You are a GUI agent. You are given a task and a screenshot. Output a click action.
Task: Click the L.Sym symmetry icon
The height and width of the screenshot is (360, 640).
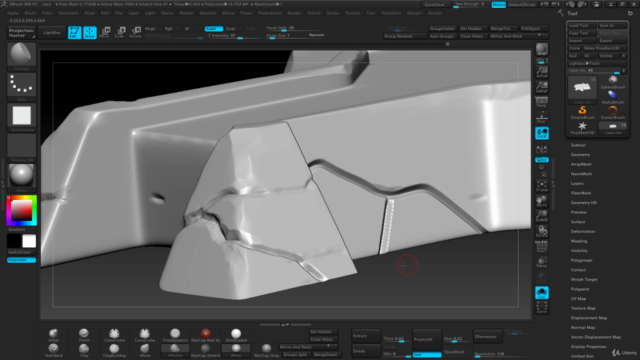click(x=542, y=150)
